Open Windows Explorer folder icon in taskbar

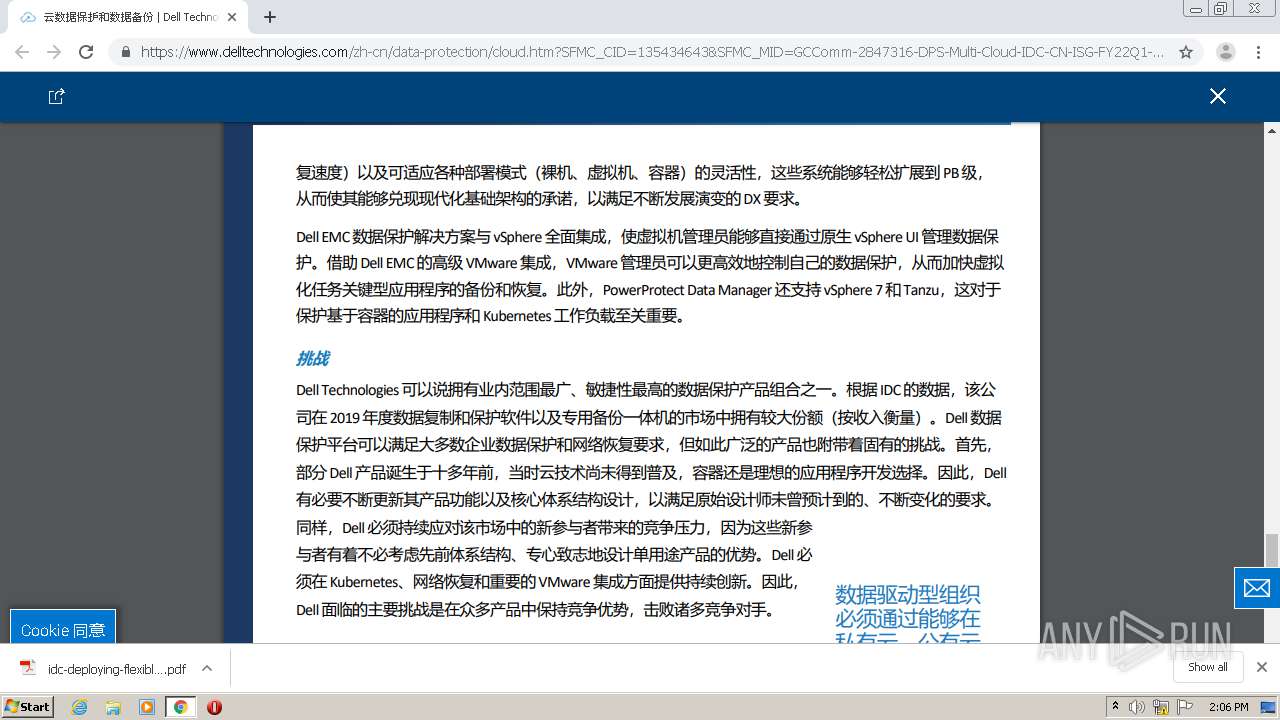113,707
